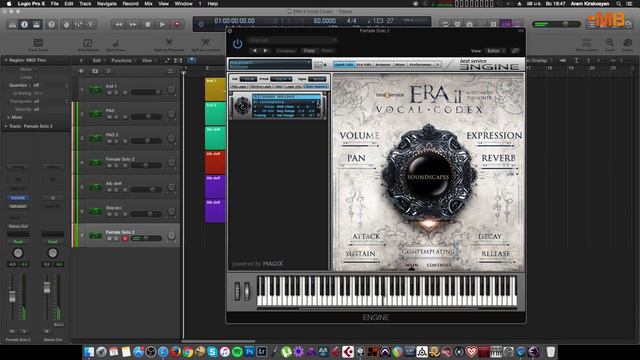640x360 pixels.
Task: Open the Quantize dropdown in inspector
Action: point(36,85)
